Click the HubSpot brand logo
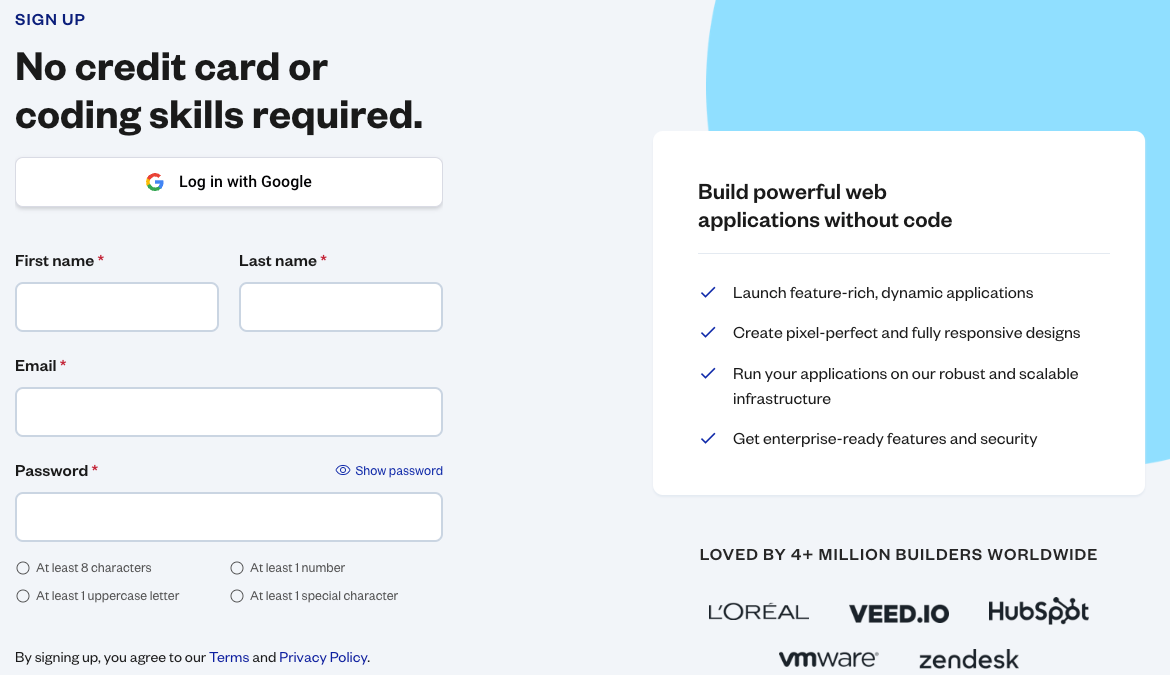This screenshot has width=1170, height=675. pos(1037,609)
